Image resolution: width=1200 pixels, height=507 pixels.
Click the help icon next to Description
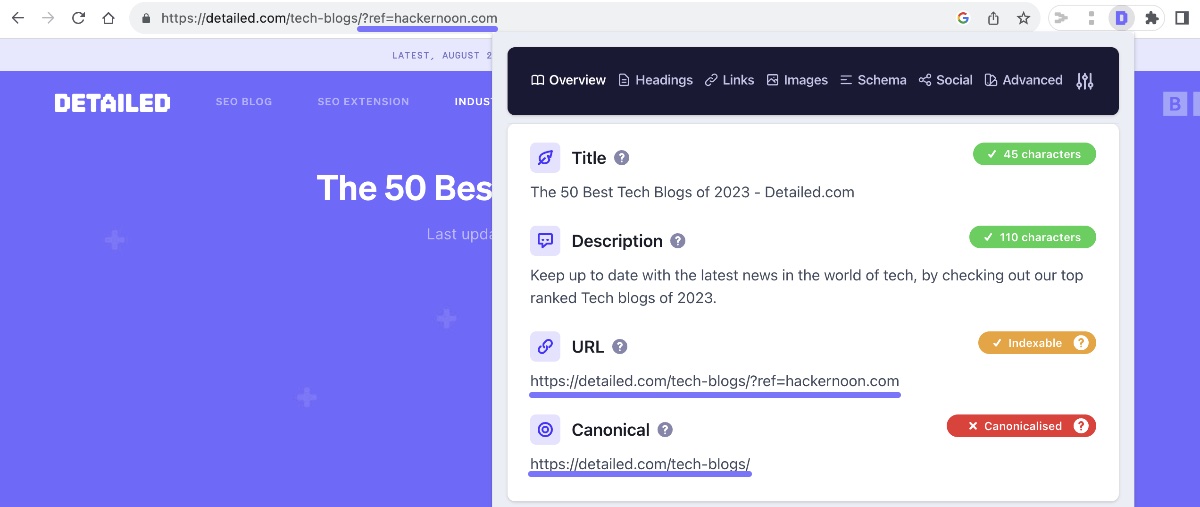[678, 241]
